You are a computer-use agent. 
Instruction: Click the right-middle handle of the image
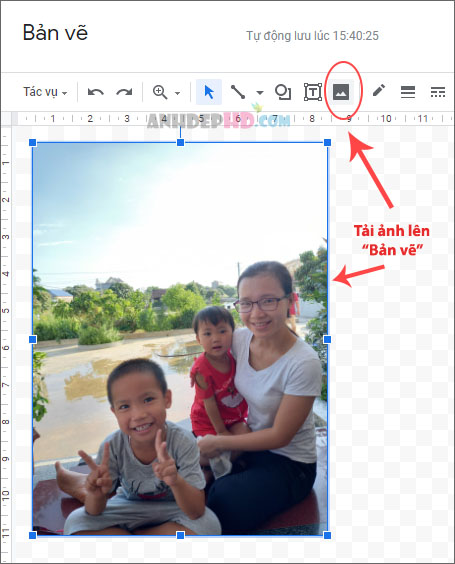pyautogui.click(x=327, y=339)
